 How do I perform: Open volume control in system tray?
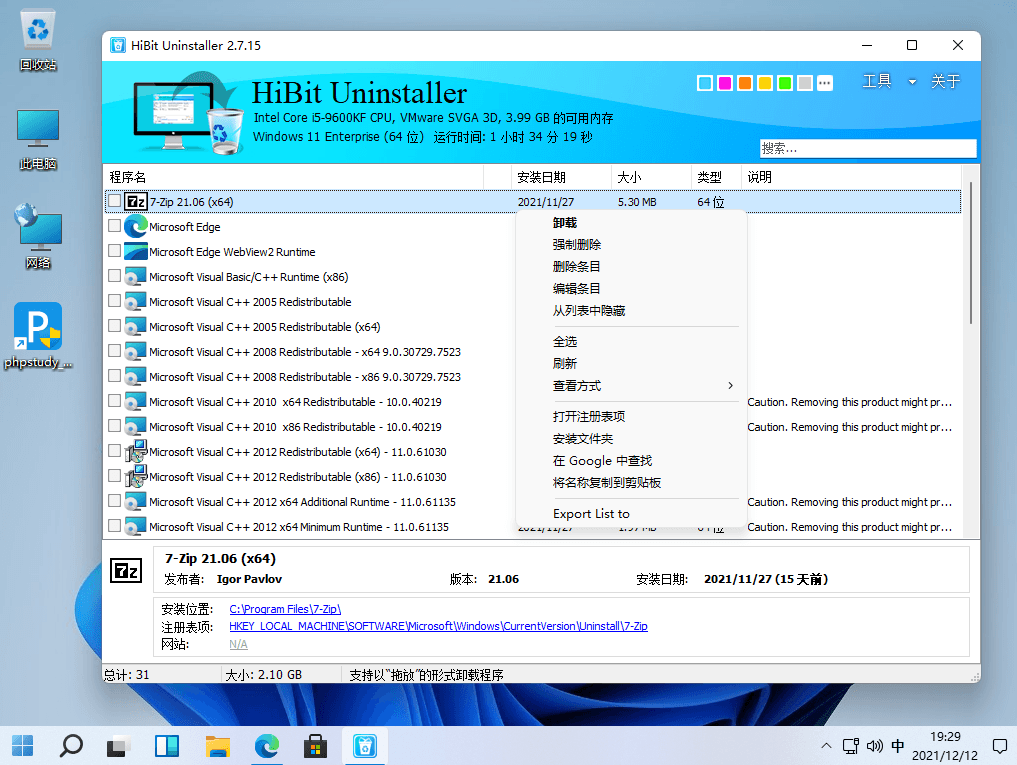coord(874,746)
